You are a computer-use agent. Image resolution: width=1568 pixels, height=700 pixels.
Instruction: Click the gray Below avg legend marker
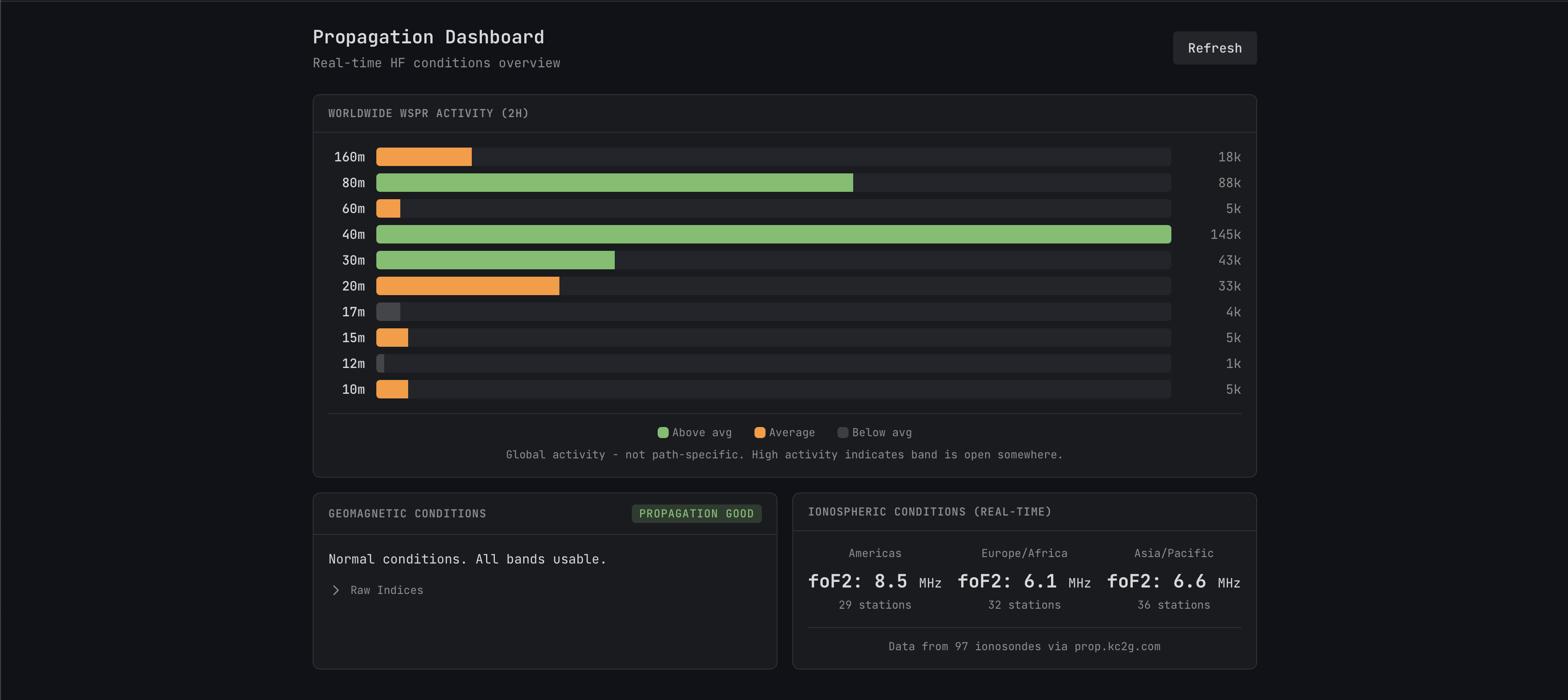843,433
